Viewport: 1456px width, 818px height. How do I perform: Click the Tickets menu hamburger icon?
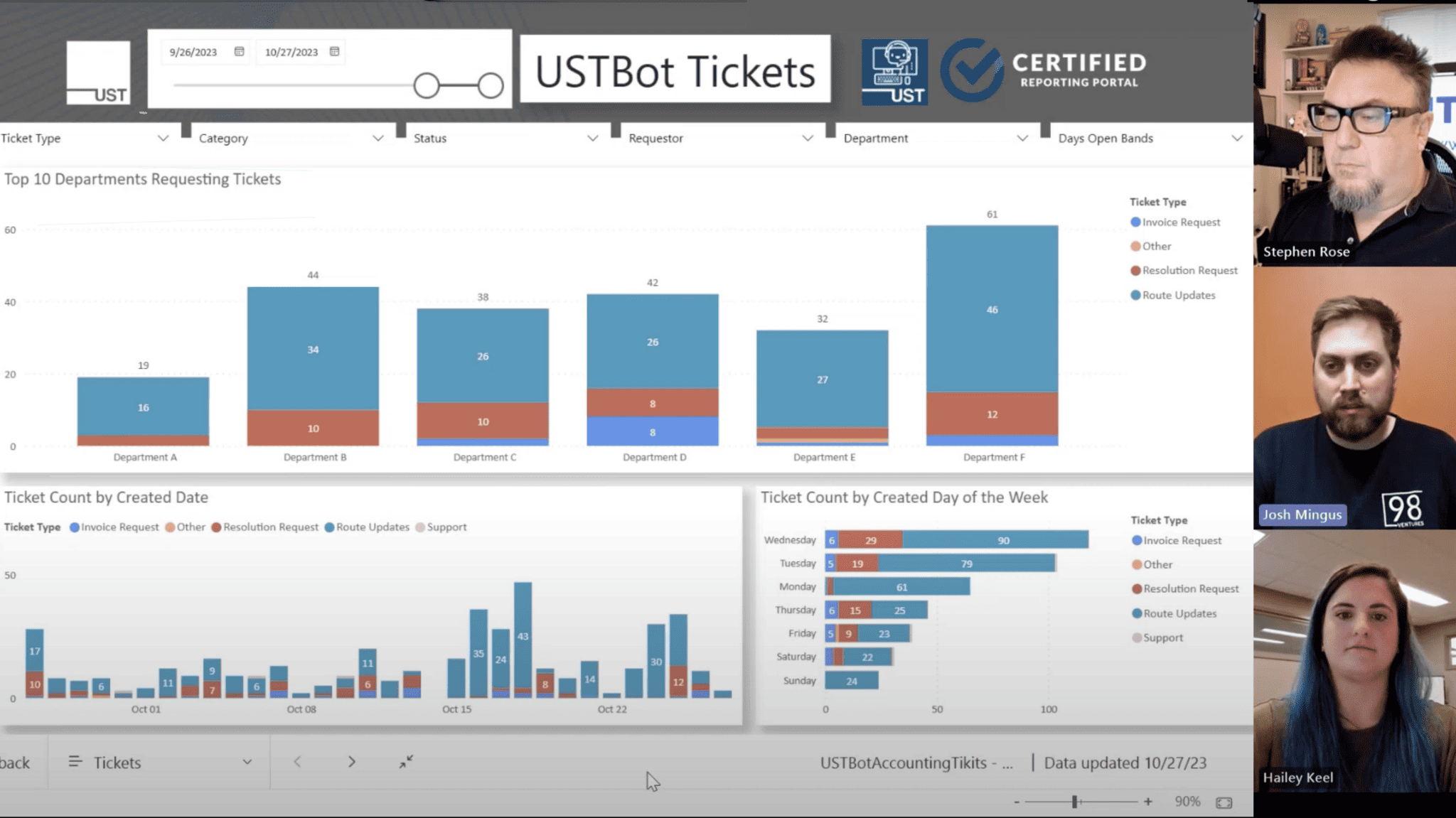coord(74,762)
